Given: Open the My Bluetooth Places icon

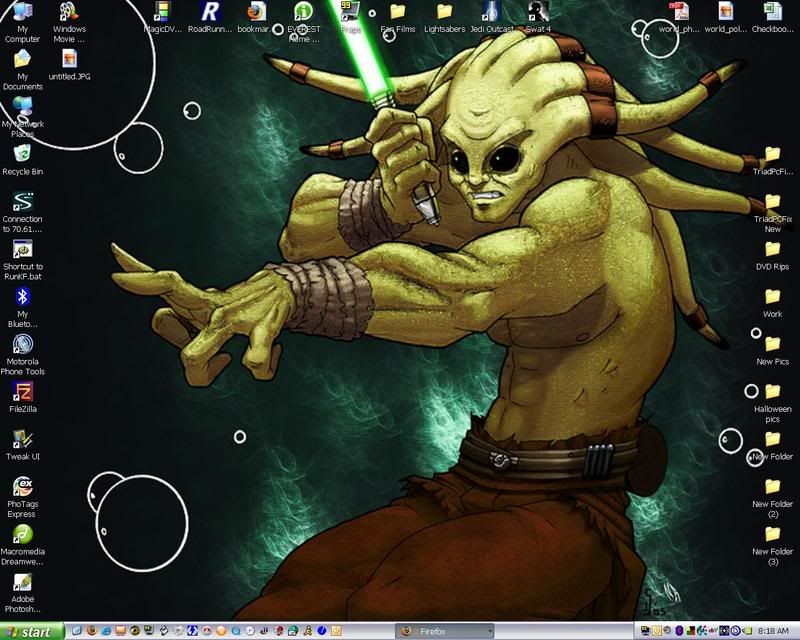Looking at the screenshot, I should point(22,297).
